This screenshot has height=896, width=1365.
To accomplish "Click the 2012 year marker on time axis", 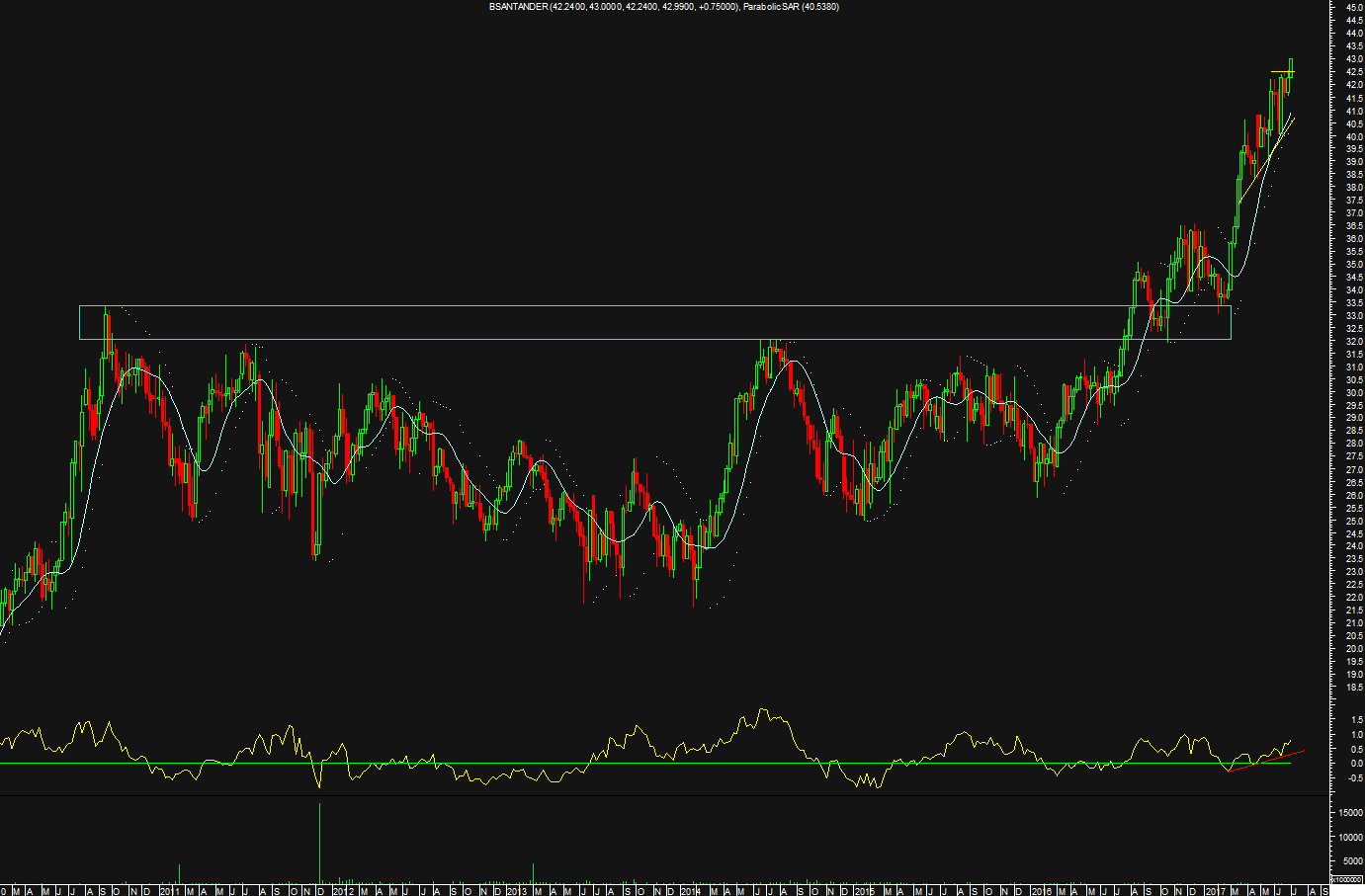I will pos(342,890).
